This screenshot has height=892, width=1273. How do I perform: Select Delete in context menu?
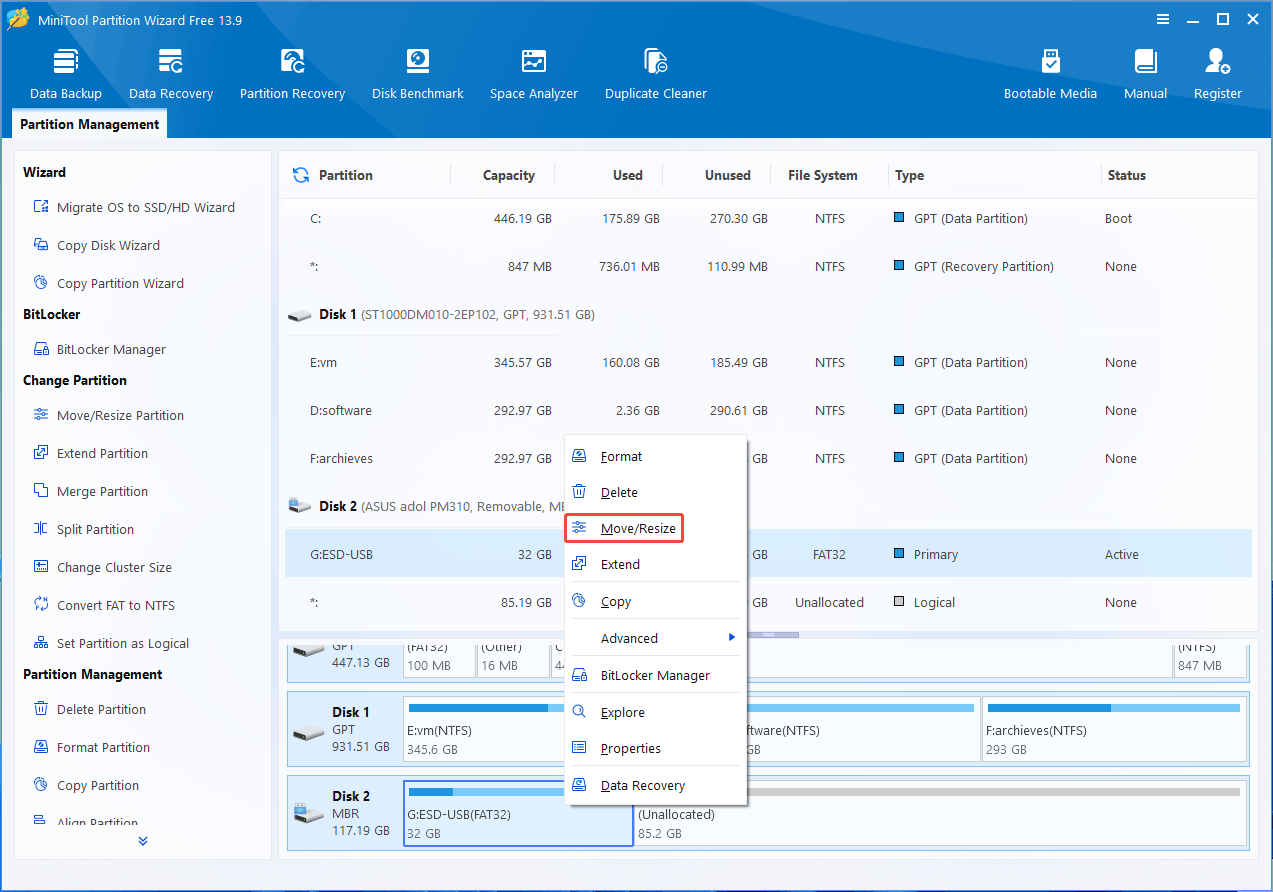pyautogui.click(x=656, y=493)
